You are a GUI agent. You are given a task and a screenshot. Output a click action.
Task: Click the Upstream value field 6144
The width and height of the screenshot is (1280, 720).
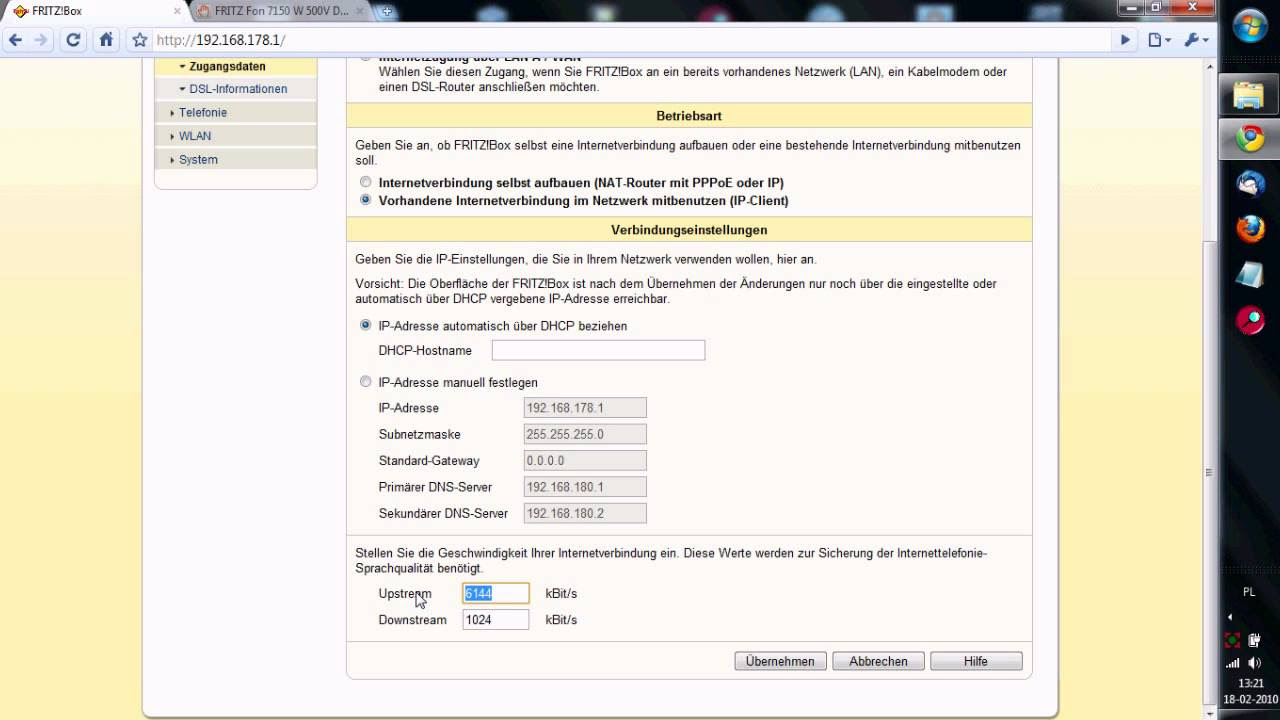495,593
